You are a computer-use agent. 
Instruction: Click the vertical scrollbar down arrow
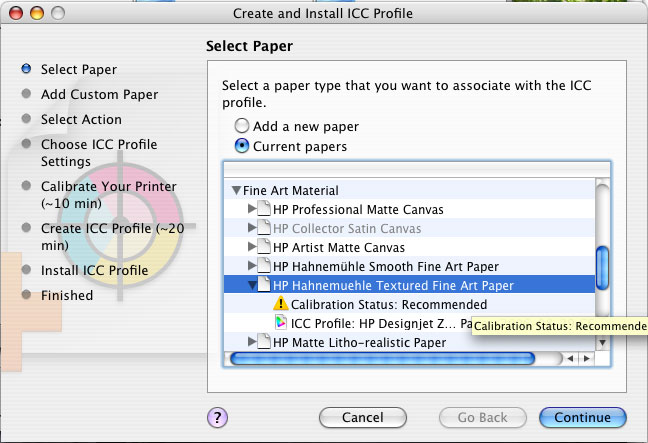pyautogui.click(x=603, y=343)
